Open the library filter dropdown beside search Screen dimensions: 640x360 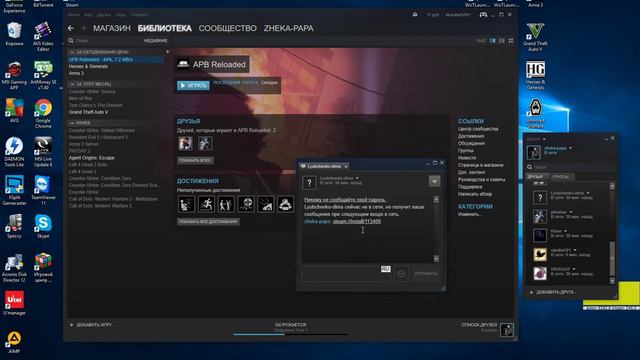pos(156,40)
